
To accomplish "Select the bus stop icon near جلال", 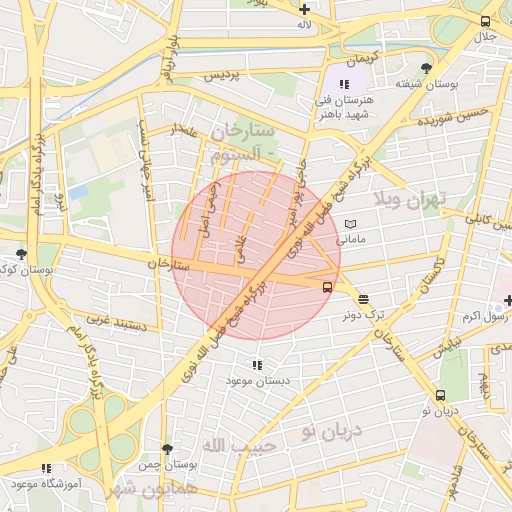I will click(x=485, y=22).
